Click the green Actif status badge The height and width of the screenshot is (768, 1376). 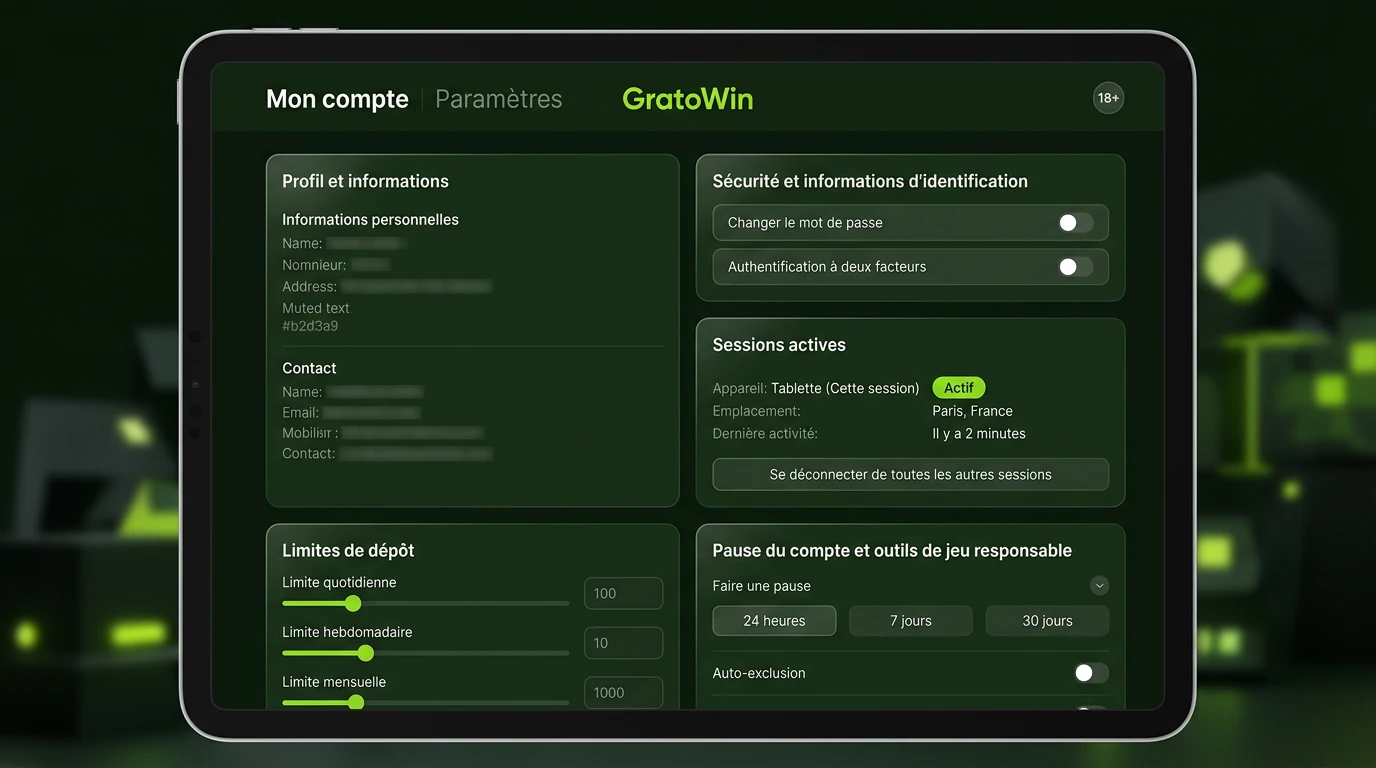(959, 388)
